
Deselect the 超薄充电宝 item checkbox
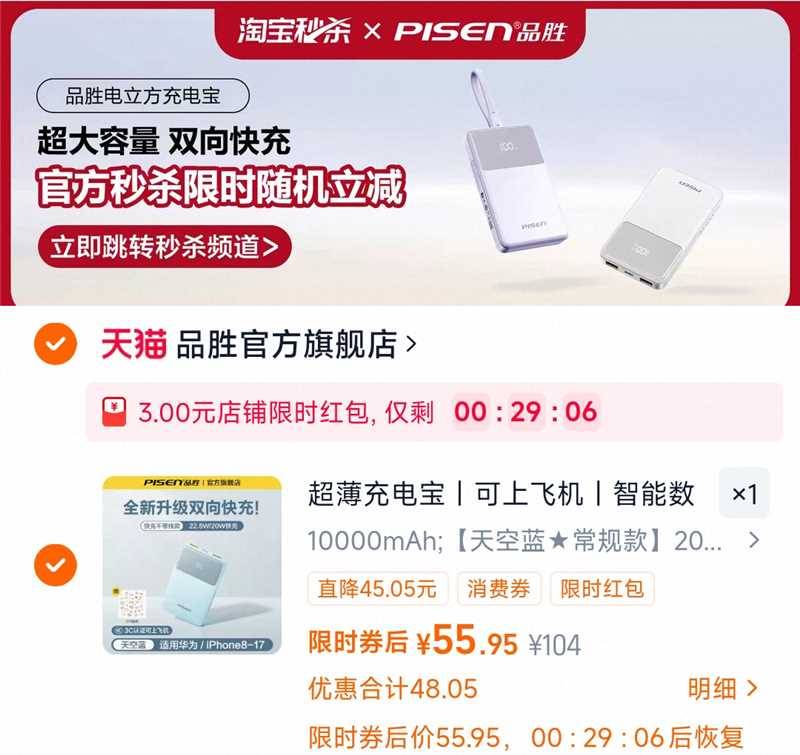point(55,565)
